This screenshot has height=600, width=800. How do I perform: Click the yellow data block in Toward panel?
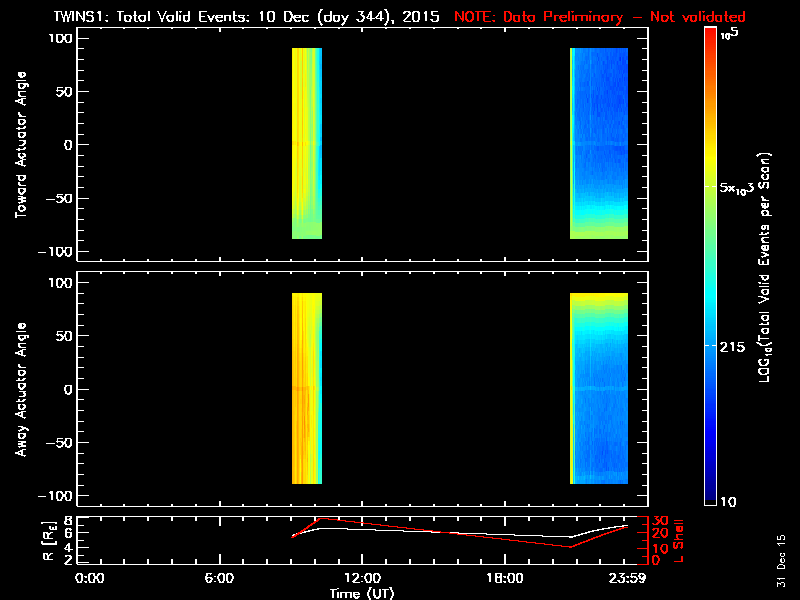click(x=306, y=143)
